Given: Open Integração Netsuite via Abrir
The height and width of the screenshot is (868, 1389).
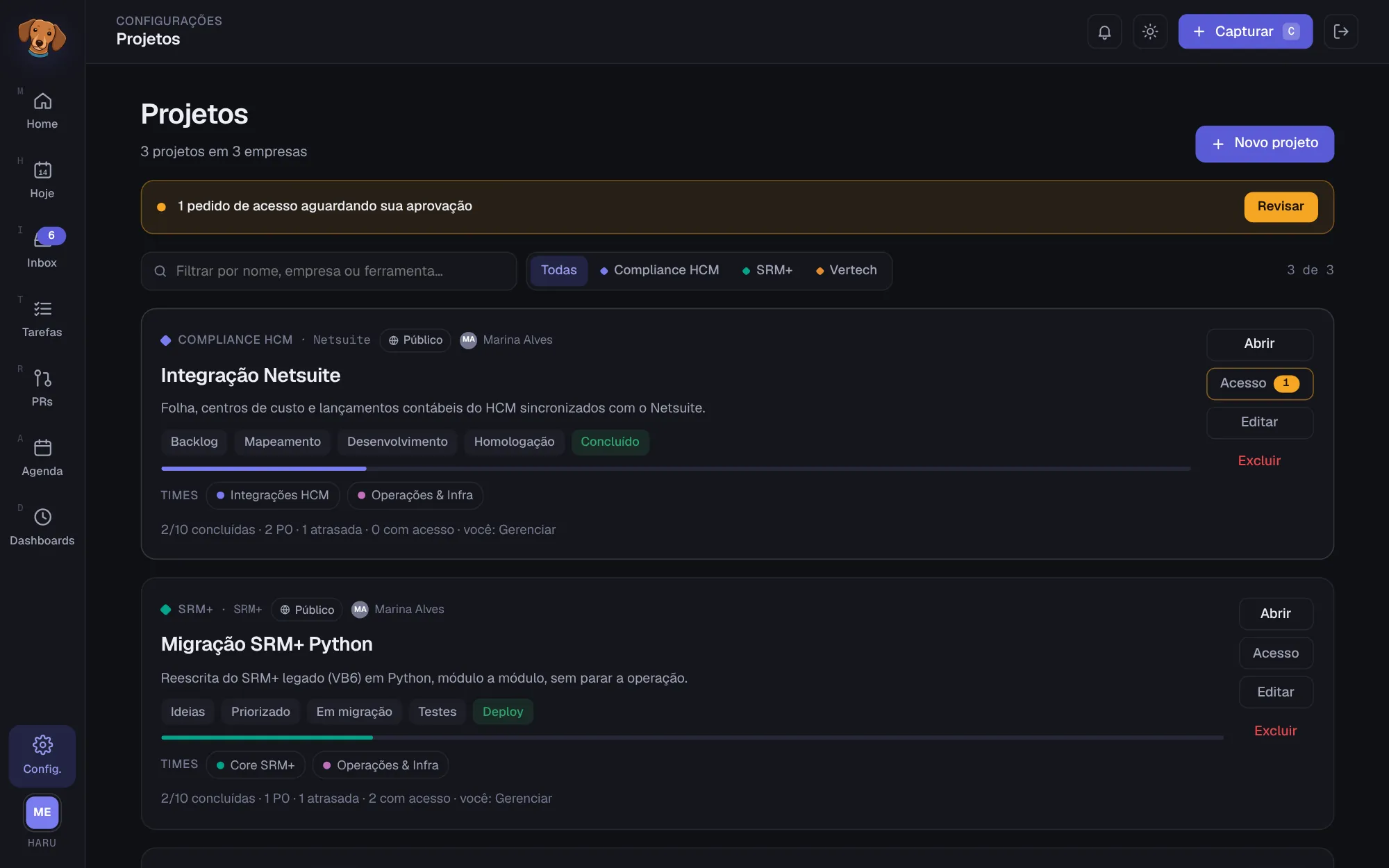Looking at the screenshot, I should 1259,344.
